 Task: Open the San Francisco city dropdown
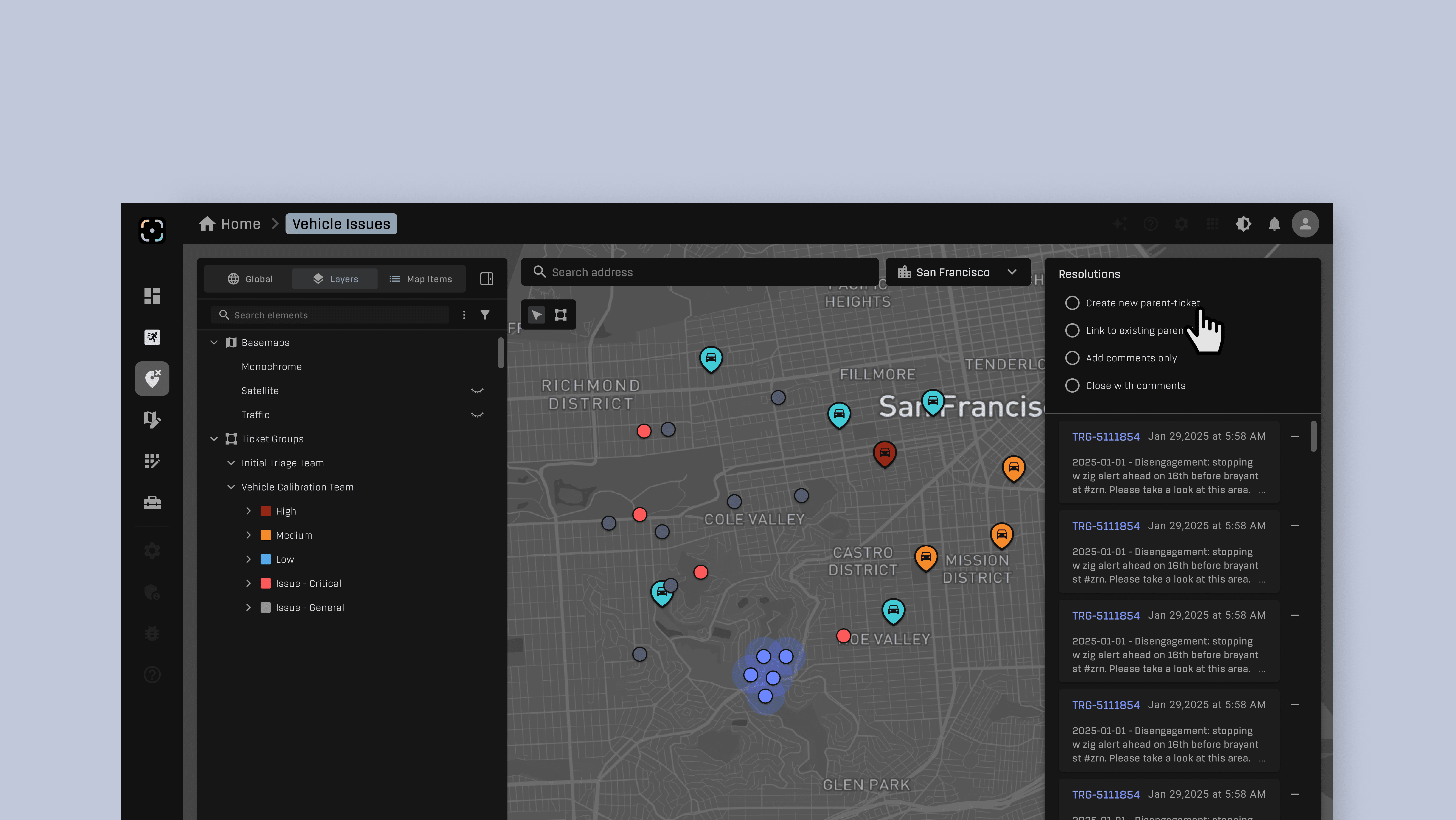tap(958, 272)
